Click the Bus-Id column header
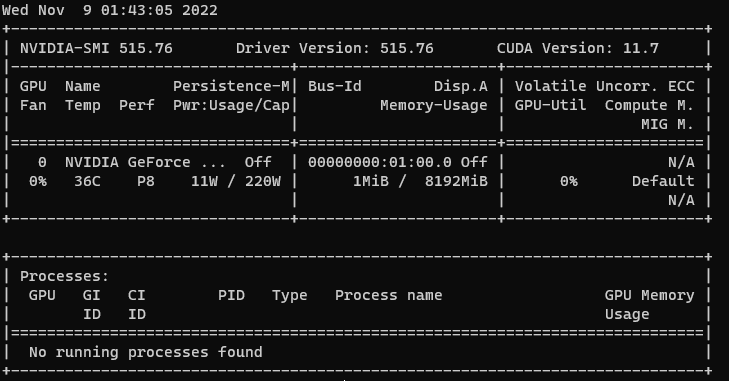 coord(335,87)
